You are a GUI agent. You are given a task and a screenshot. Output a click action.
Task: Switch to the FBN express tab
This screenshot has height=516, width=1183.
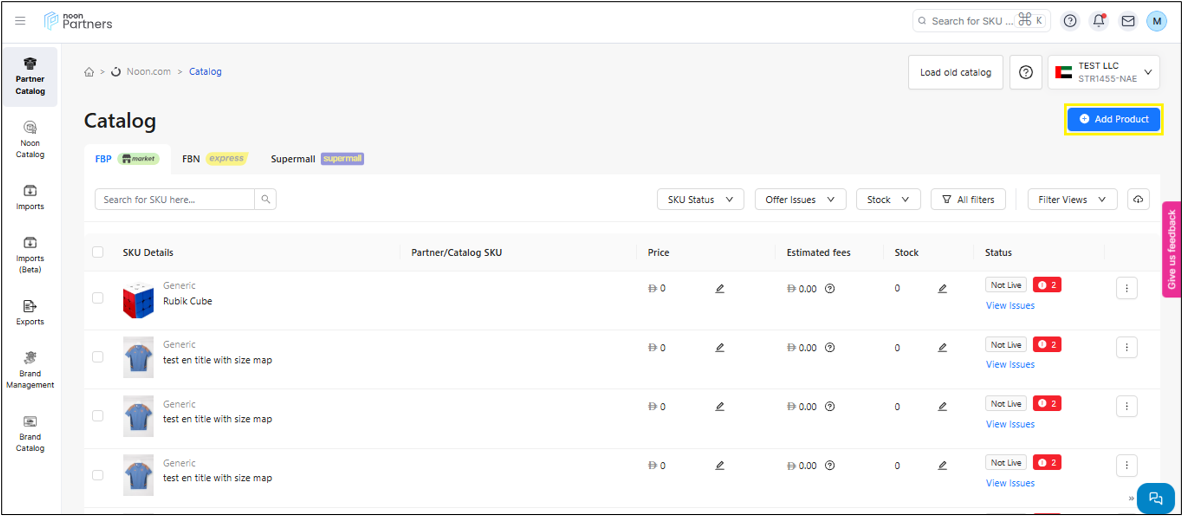coord(213,159)
